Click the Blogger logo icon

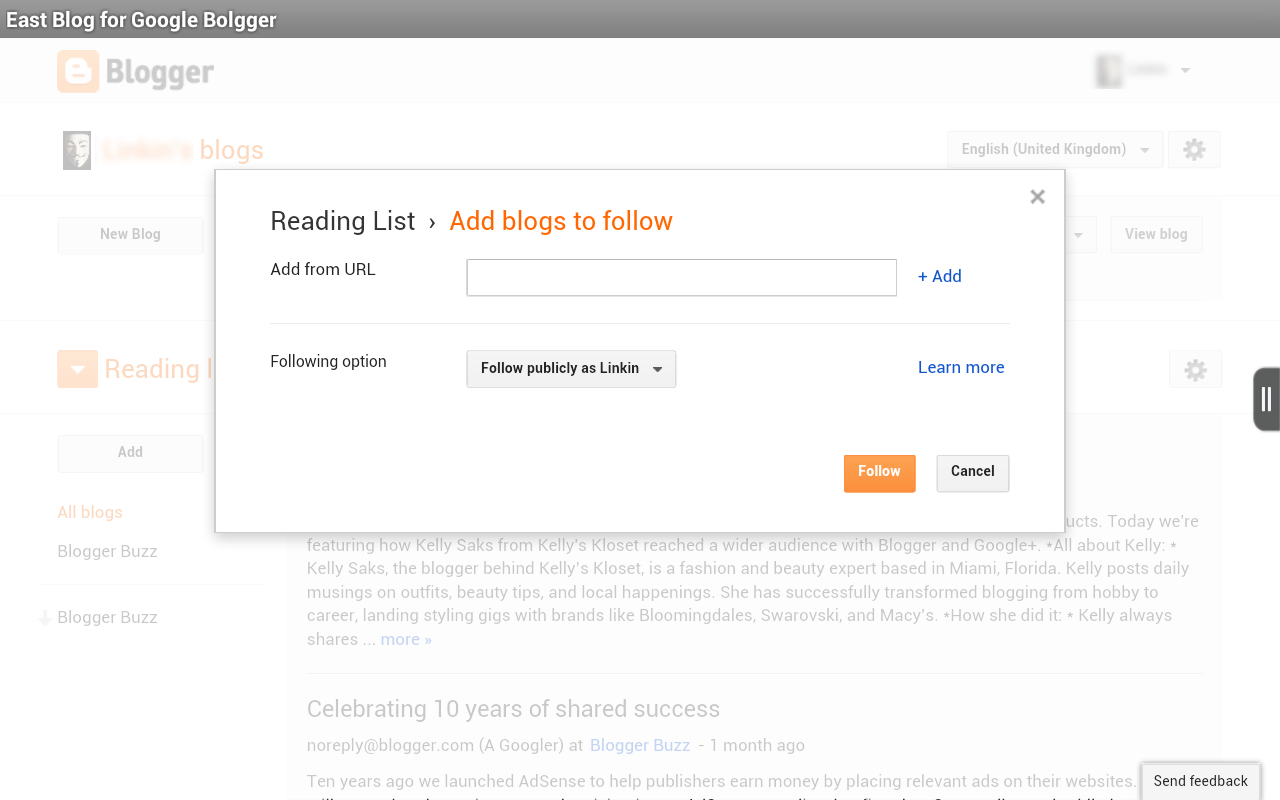coord(78,72)
